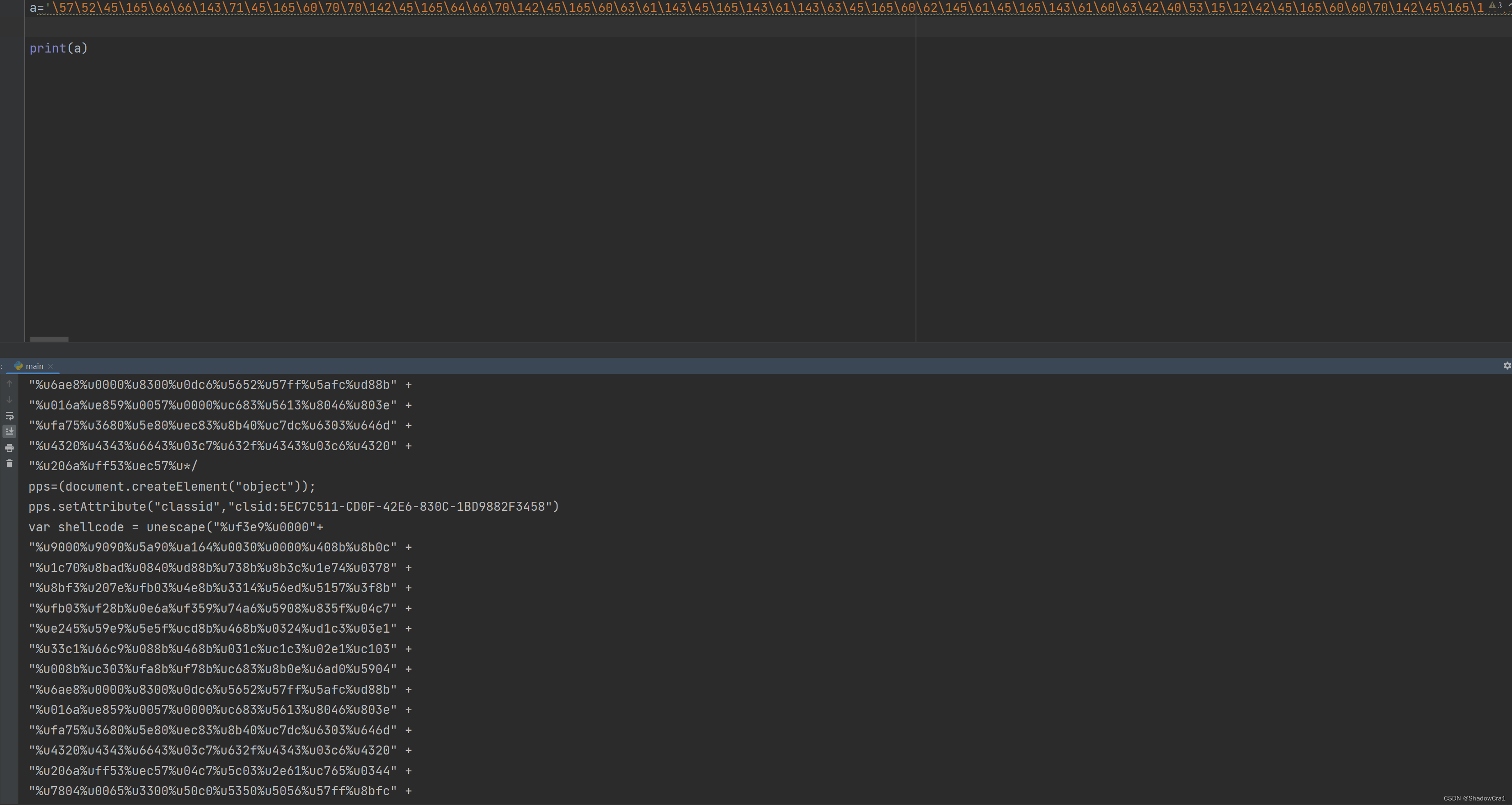Image resolution: width=1512 pixels, height=805 pixels.
Task: Click output line starting "%ue245%u59e9
Action: (220, 628)
